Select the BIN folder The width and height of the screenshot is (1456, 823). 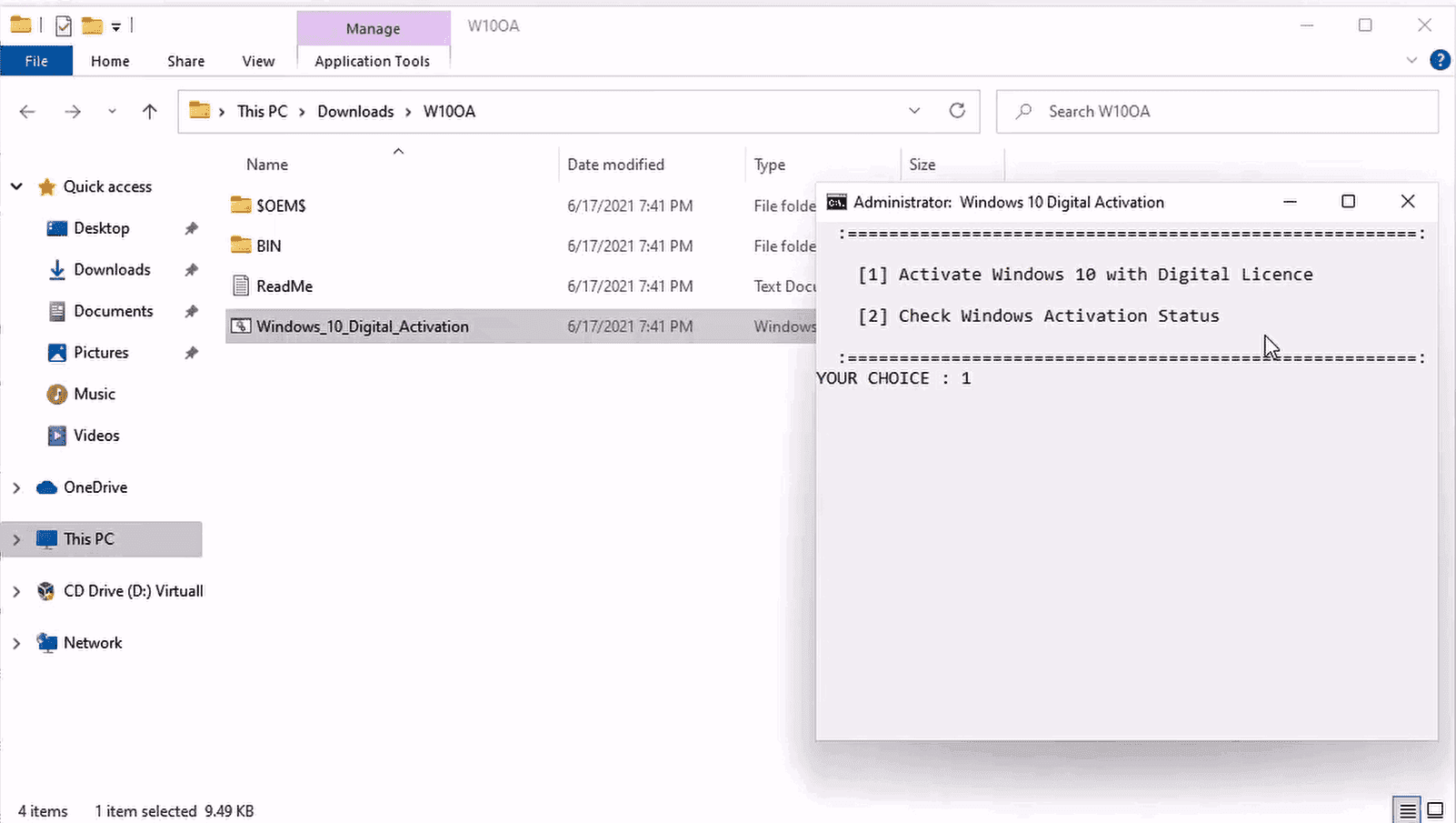click(269, 246)
